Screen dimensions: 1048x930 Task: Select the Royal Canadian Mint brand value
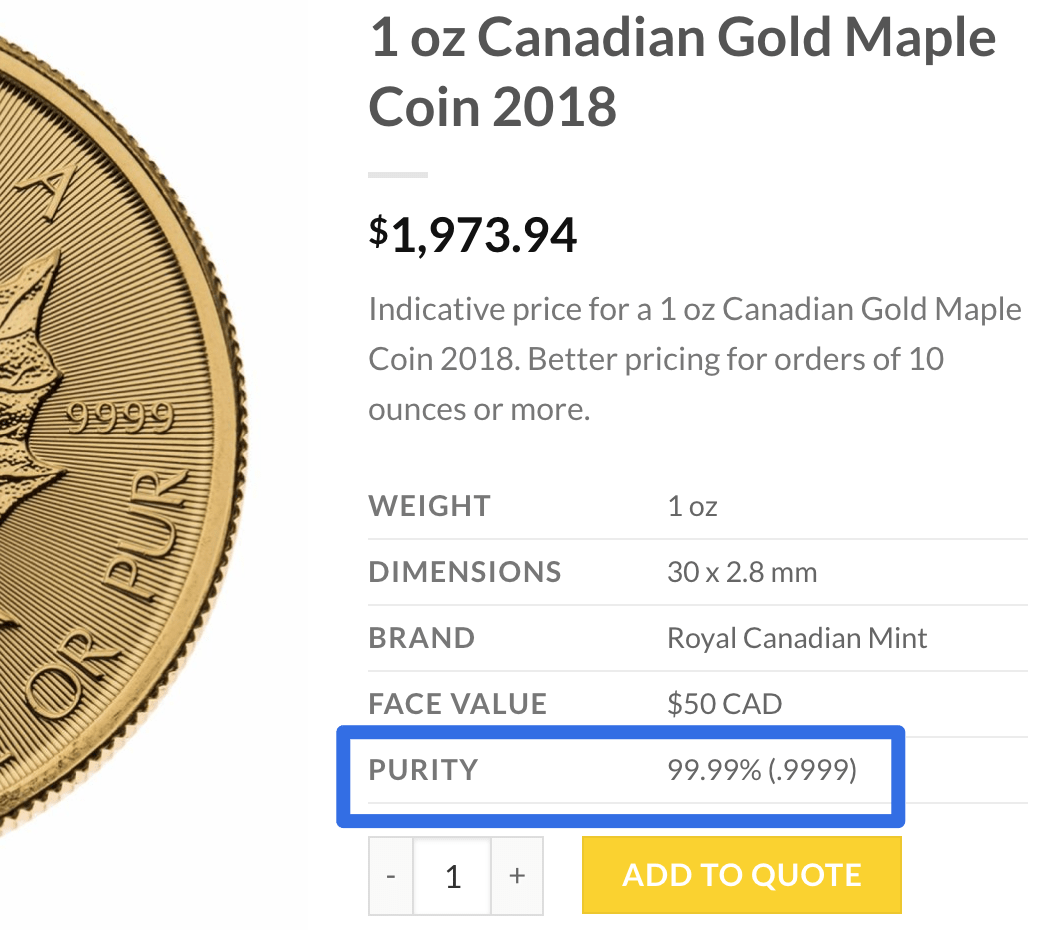[794, 637]
